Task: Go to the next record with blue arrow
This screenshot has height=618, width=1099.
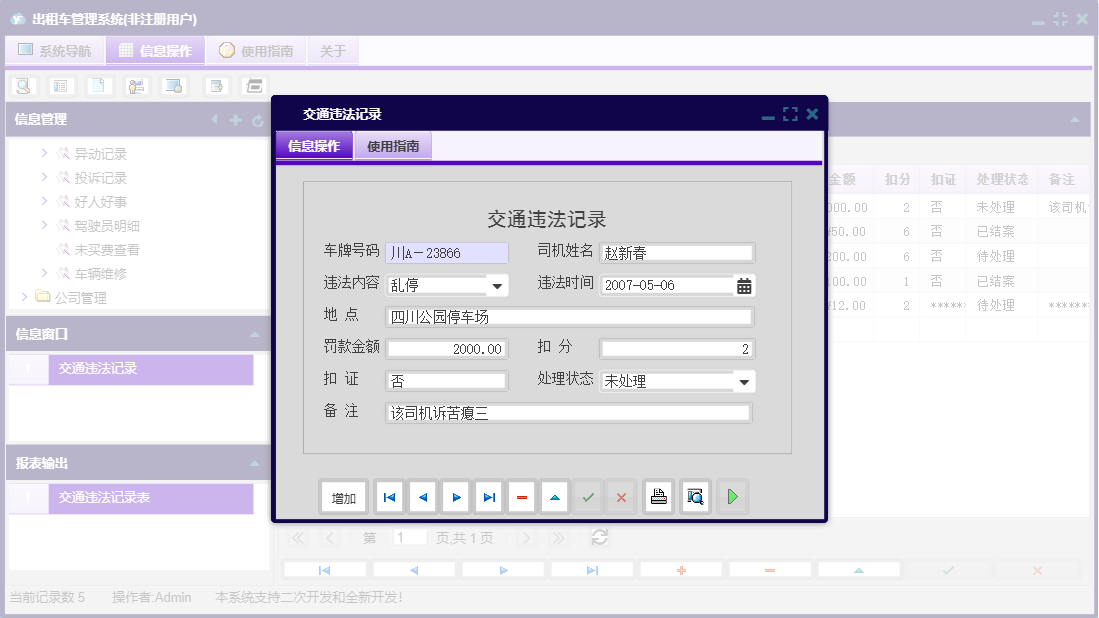Action: pyautogui.click(x=454, y=496)
